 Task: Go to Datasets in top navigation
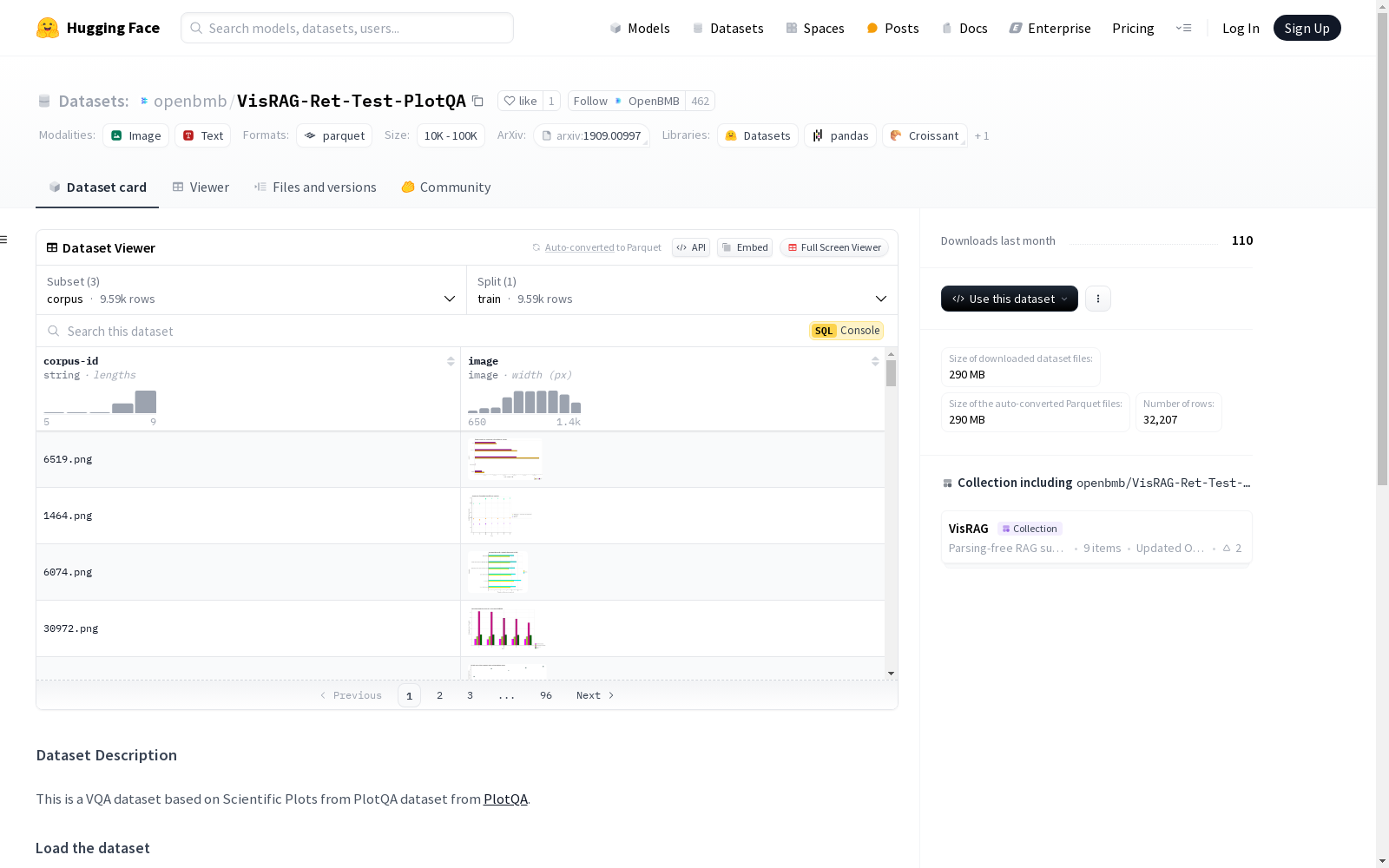pos(727,28)
